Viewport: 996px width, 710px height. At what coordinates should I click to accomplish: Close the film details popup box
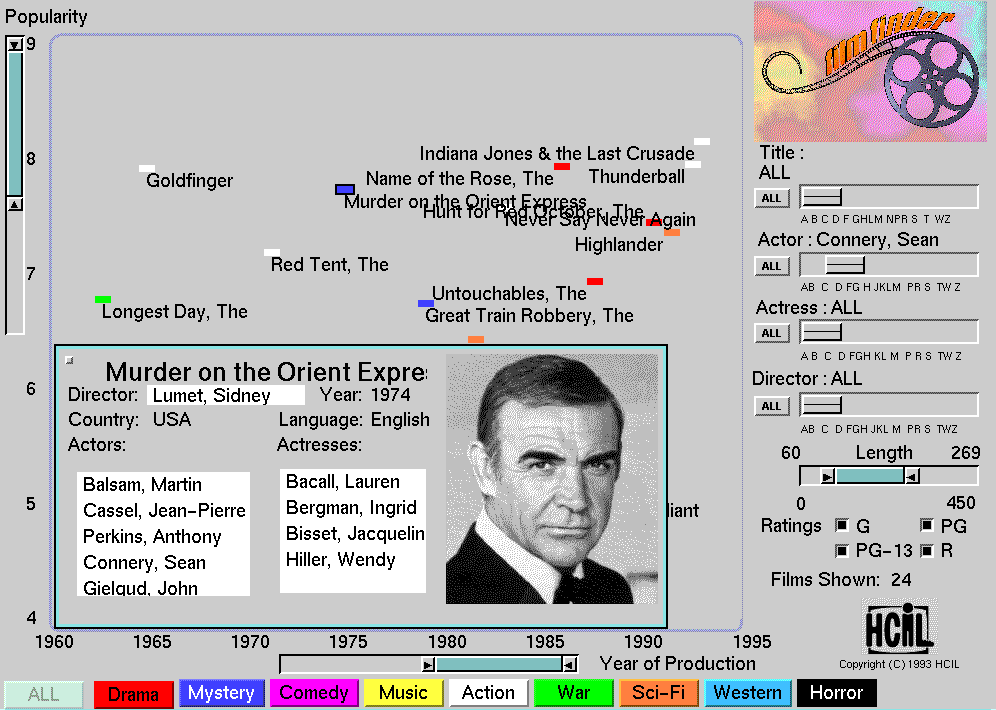coord(69,360)
